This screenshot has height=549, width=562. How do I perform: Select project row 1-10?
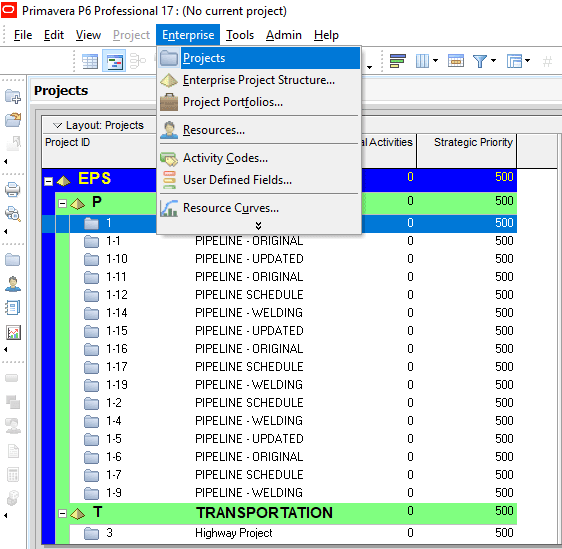click(x=293, y=259)
